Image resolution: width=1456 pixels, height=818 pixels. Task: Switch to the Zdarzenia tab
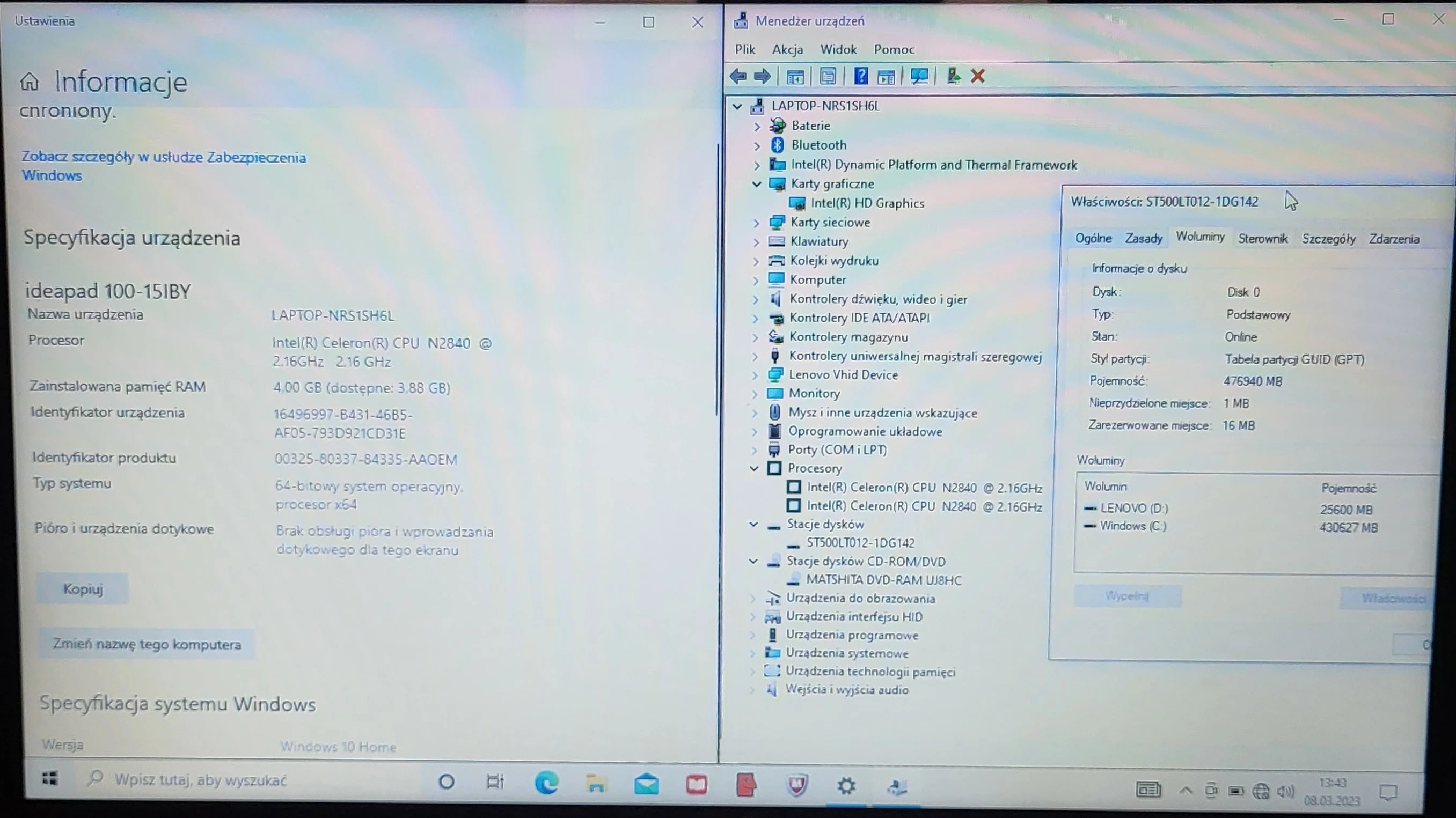1394,239
